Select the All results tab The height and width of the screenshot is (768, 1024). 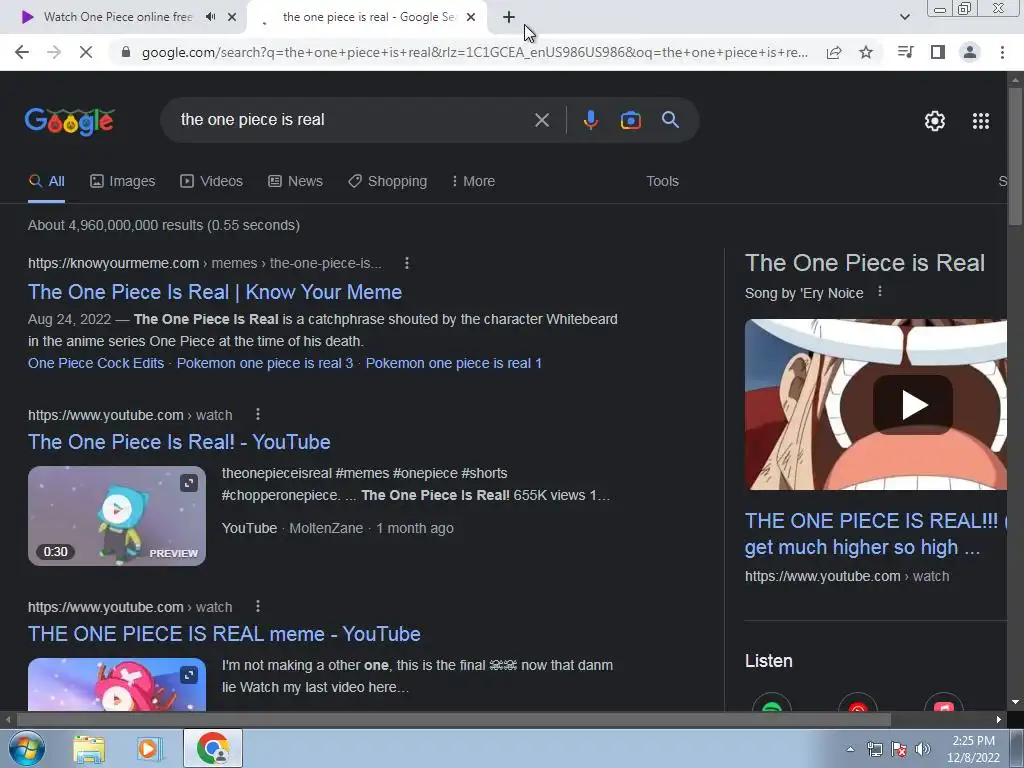[46, 181]
